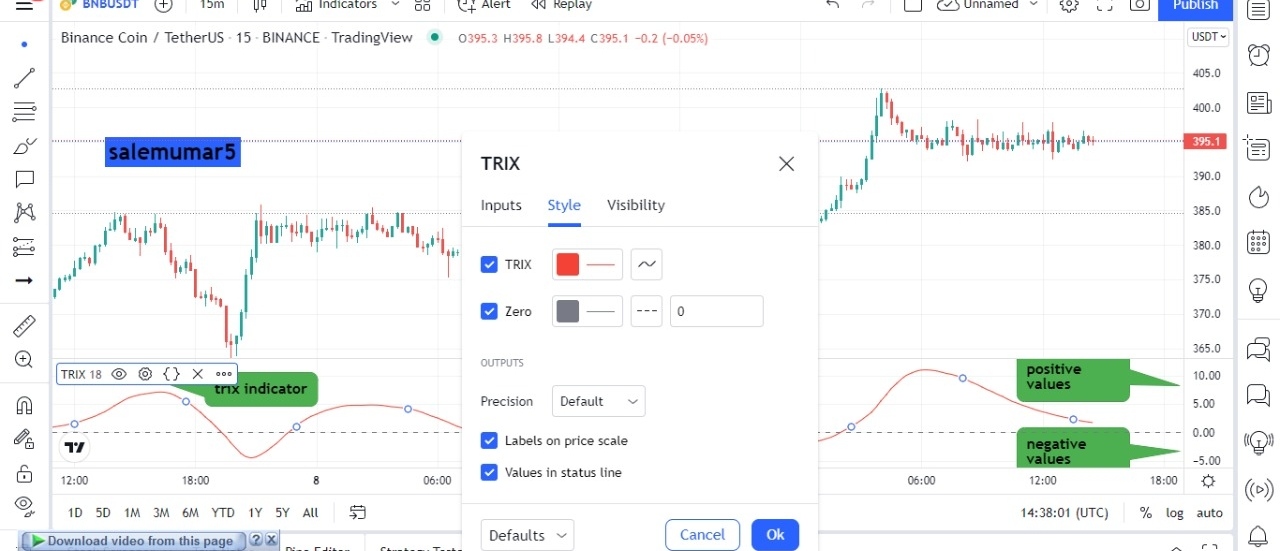Click the zoom in magnifier tool
Image resolution: width=1280 pixels, height=551 pixels.
pyautogui.click(x=25, y=360)
